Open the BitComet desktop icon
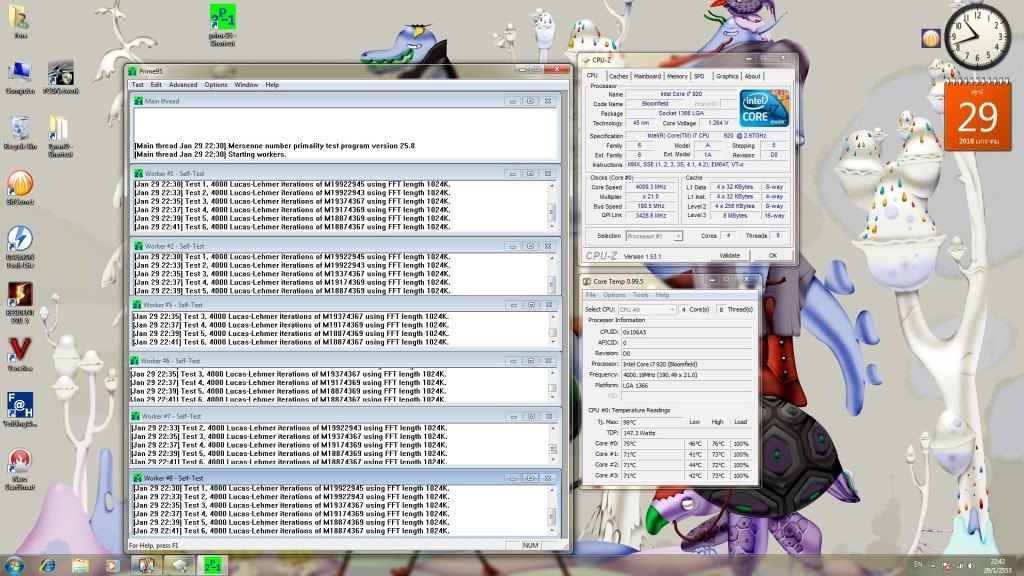Image resolution: width=1024 pixels, height=576 pixels. pyautogui.click(x=20, y=184)
